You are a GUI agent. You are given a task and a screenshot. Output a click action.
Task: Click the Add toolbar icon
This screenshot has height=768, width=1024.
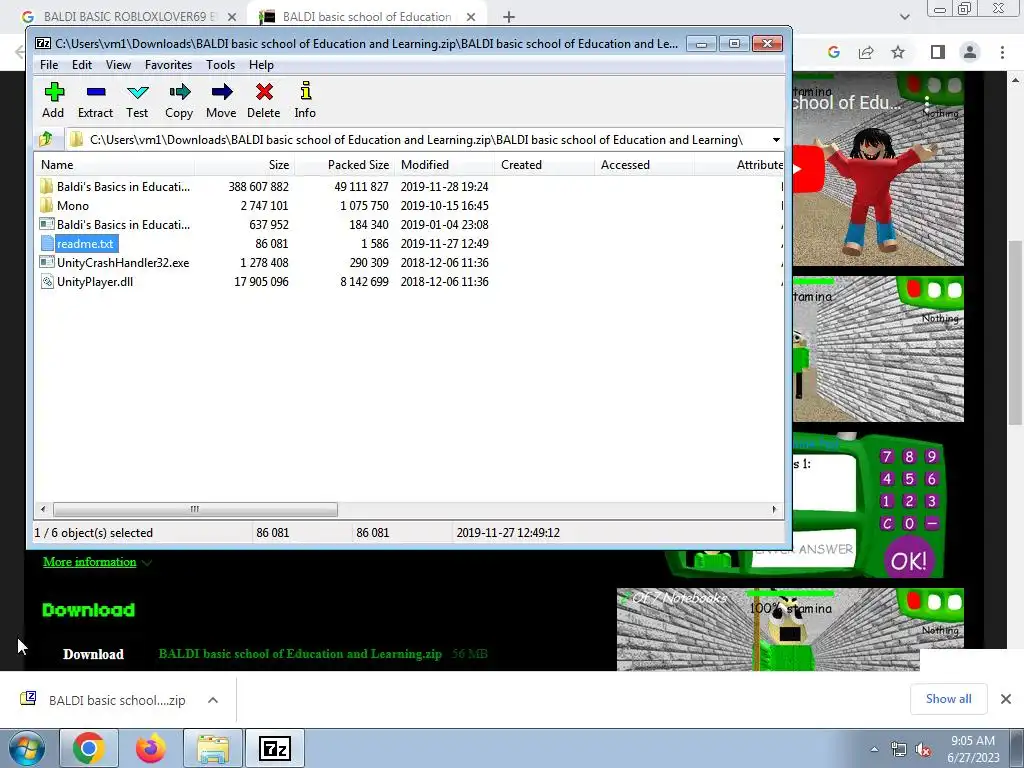(x=54, y=100)
